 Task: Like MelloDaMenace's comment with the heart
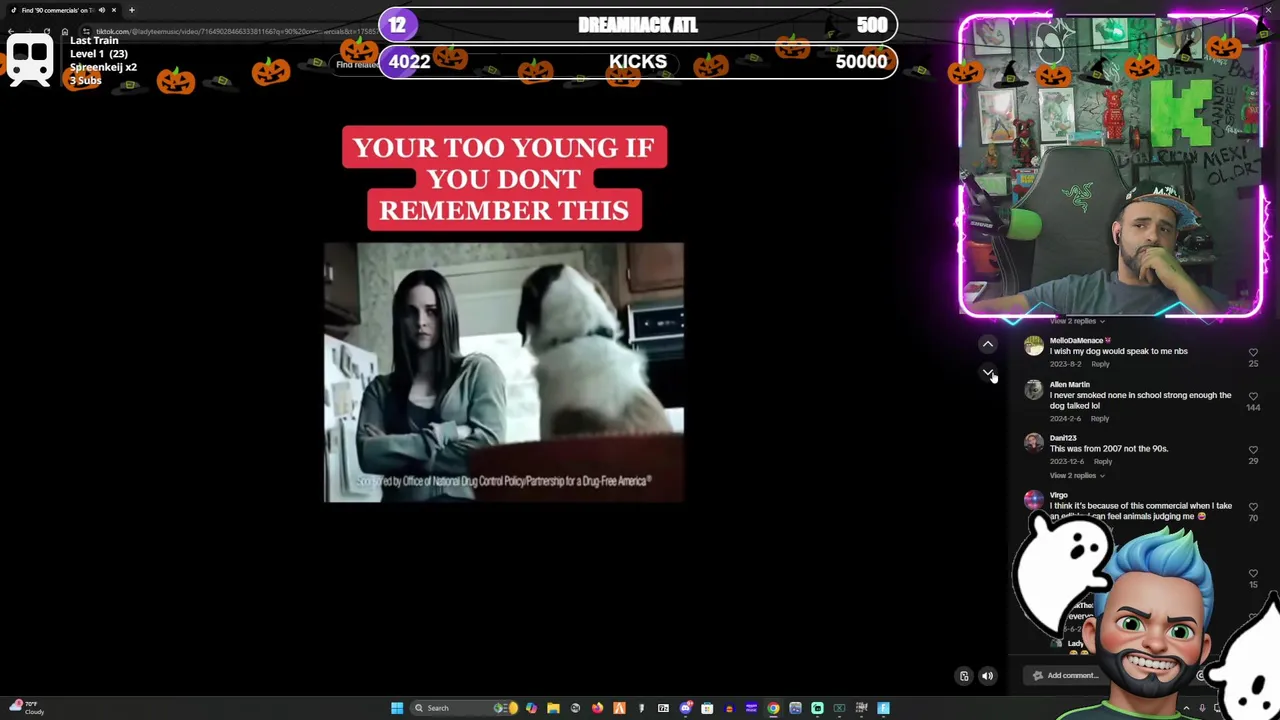(x=1253, y=352)
